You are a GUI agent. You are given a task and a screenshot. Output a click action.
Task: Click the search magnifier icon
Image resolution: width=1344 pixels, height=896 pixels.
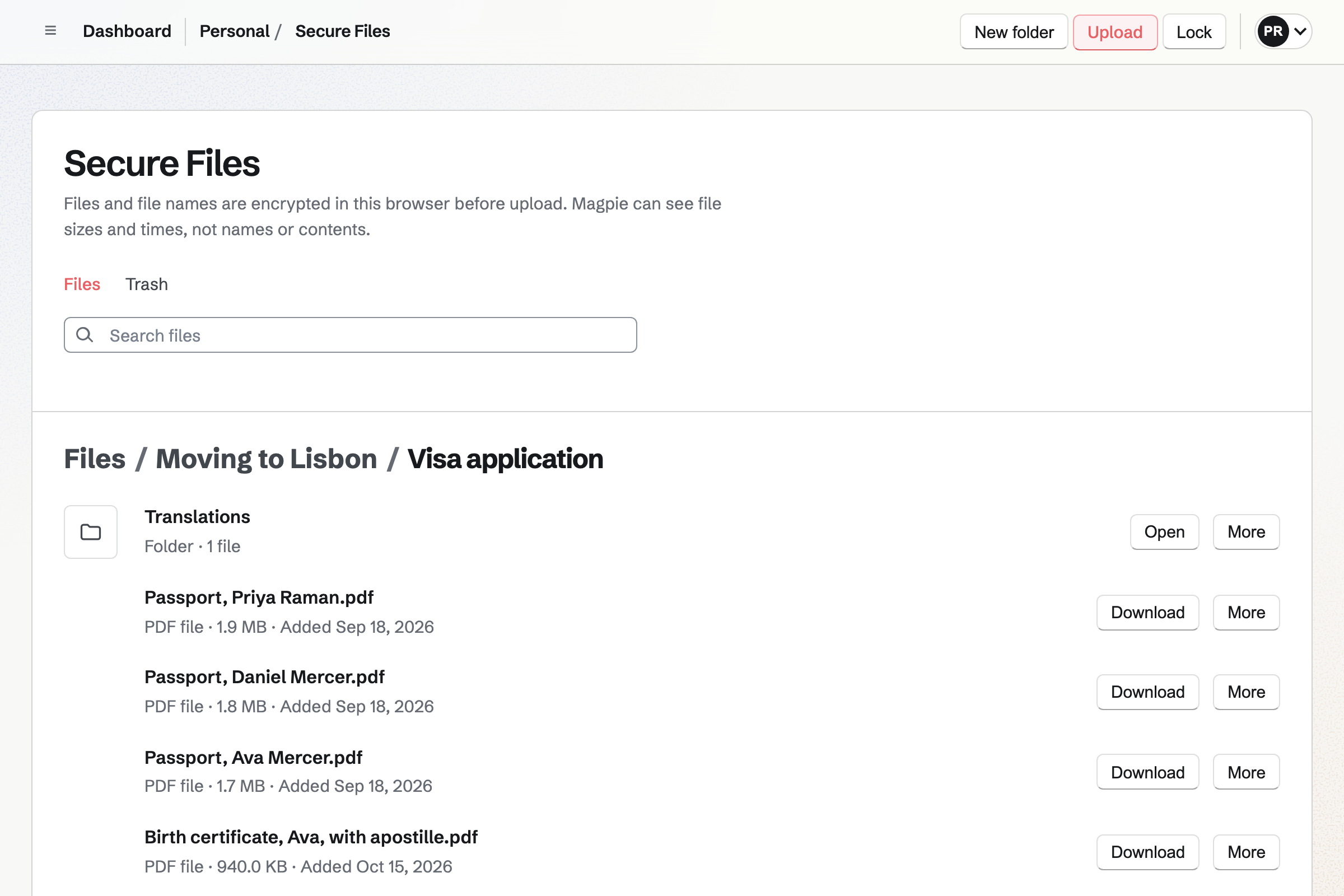click(x=85, y=335)
